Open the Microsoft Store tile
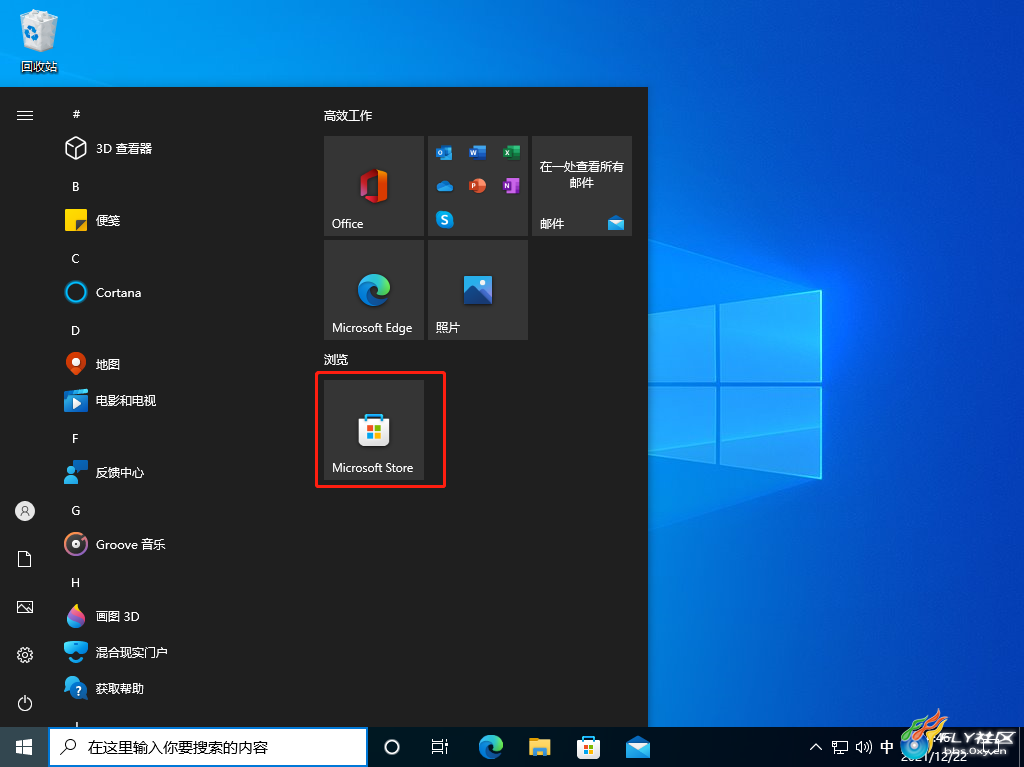The image size is (1024, 767). click(374, 430)
